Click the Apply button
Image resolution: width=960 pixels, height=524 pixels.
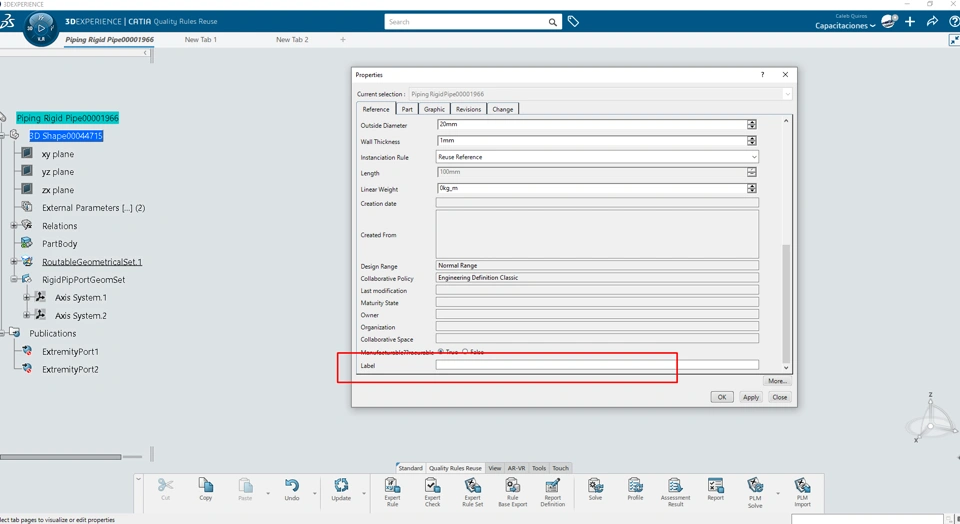tap(751, 397)
